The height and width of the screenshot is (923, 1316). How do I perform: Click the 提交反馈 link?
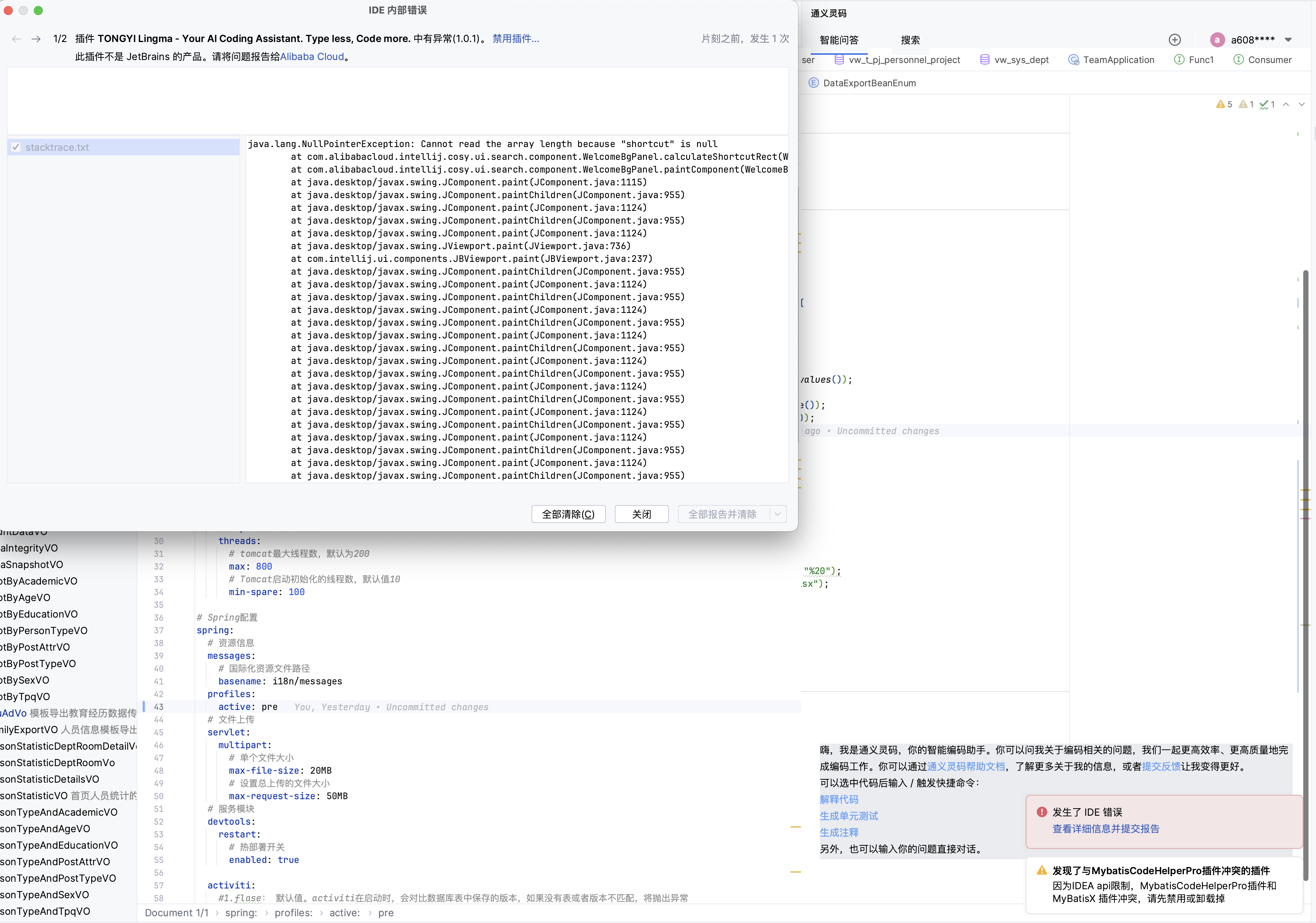pos(1161,766)
